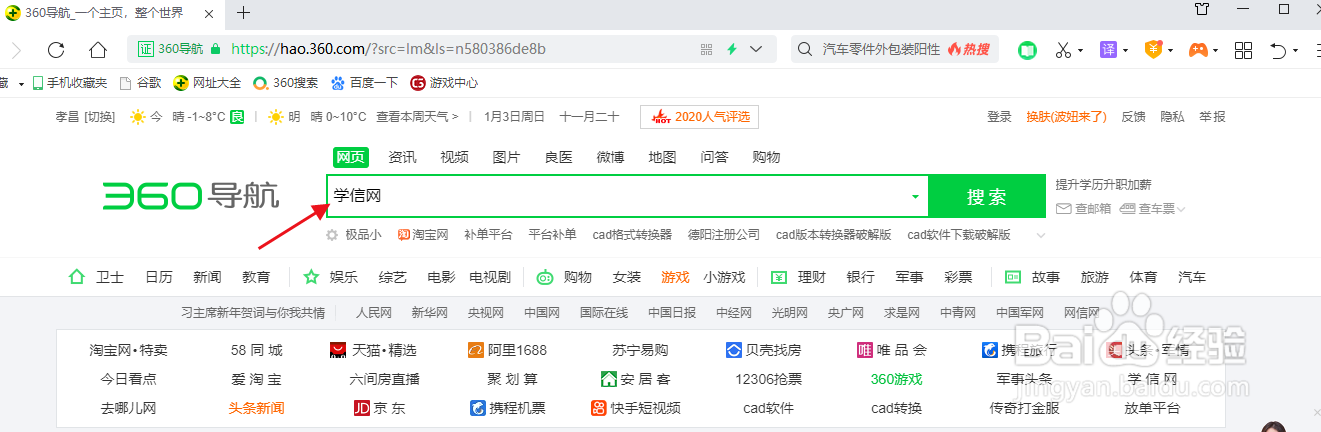Click the 2020人气评选 banner button
1321x432 pixels.
[699, 117]
